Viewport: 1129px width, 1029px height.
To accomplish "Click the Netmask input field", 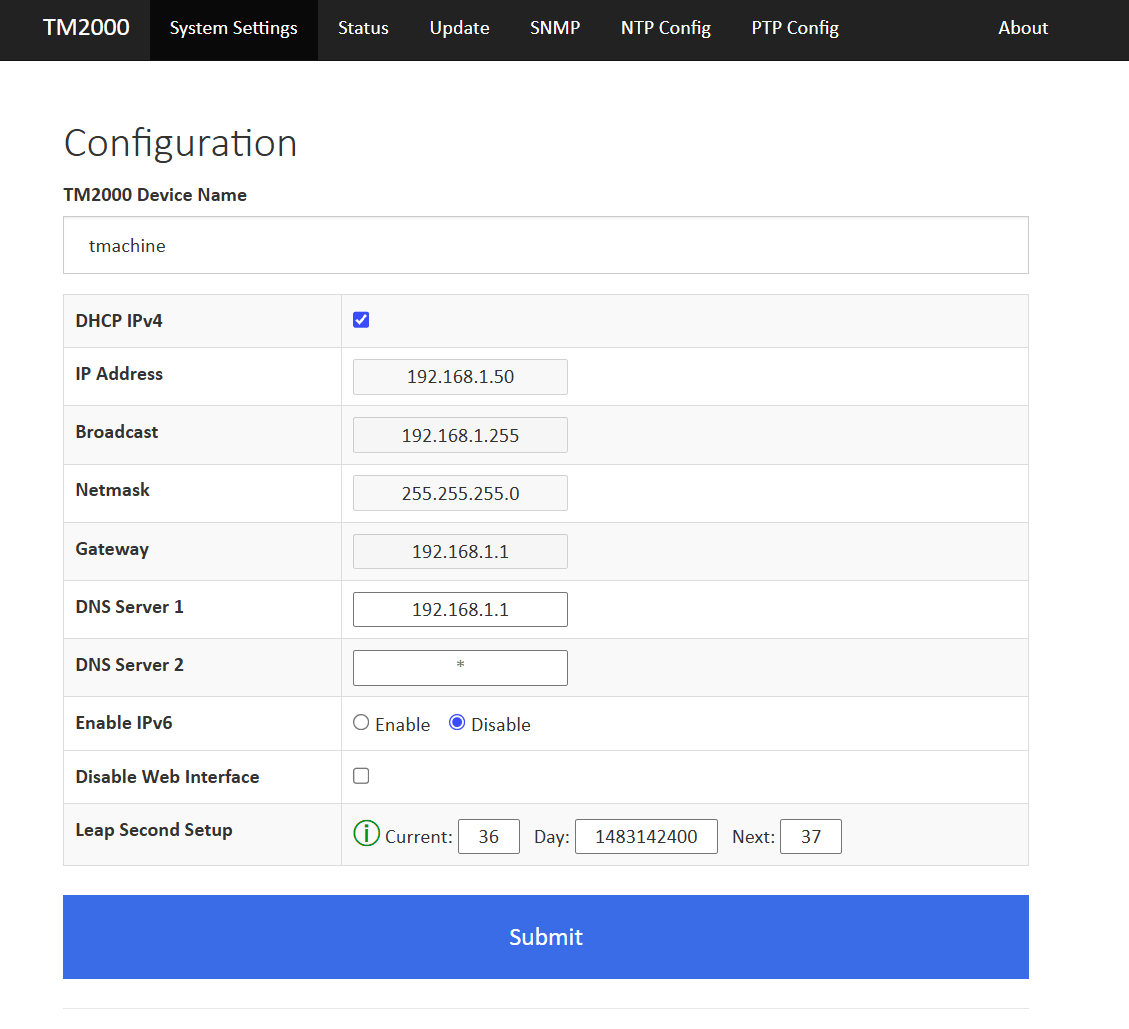I will tap(460, 493).
